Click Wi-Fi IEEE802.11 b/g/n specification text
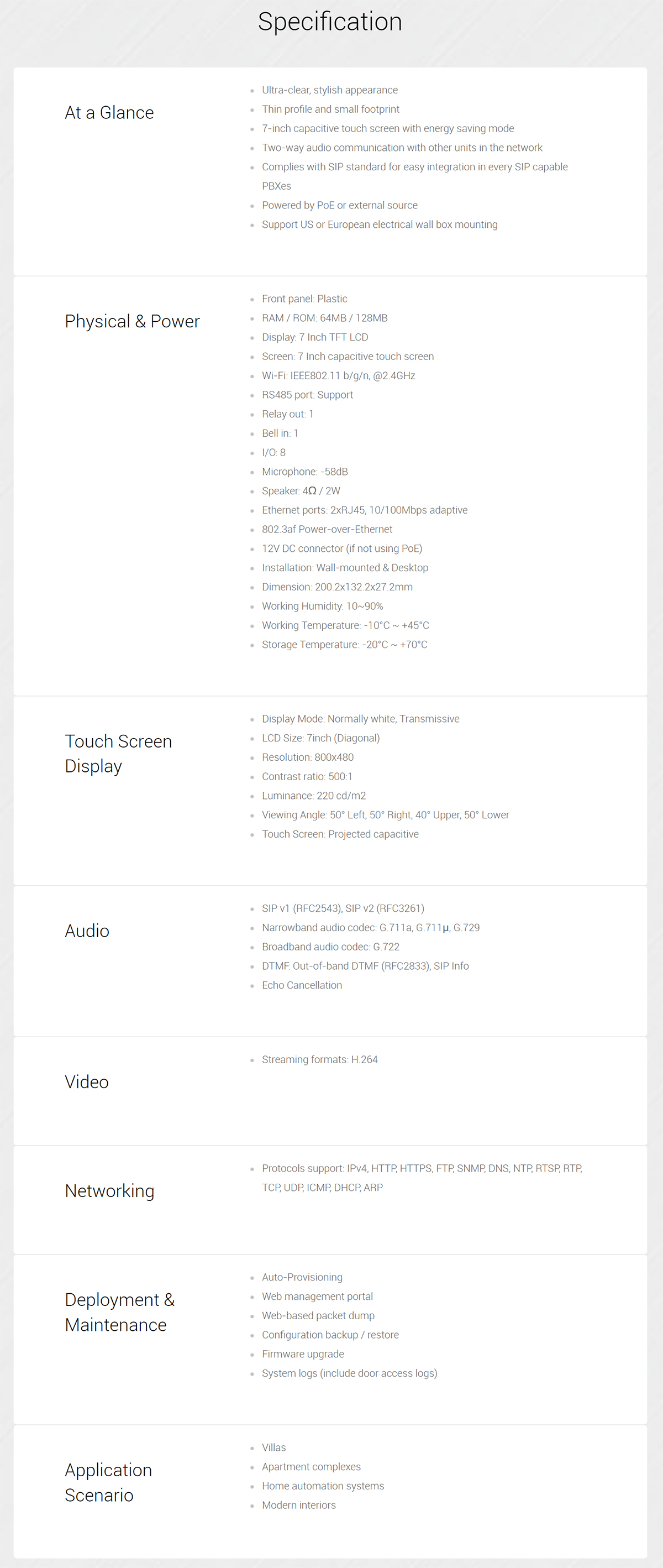 (x=339, y=375)
